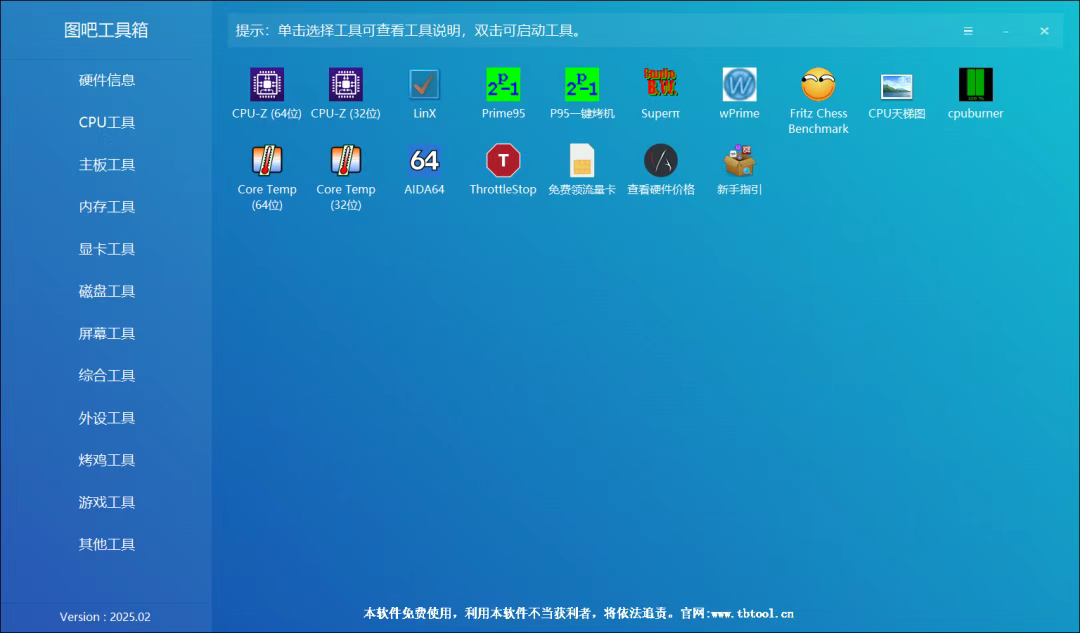Open the Superπ tool icon

(x=661, y=83)
